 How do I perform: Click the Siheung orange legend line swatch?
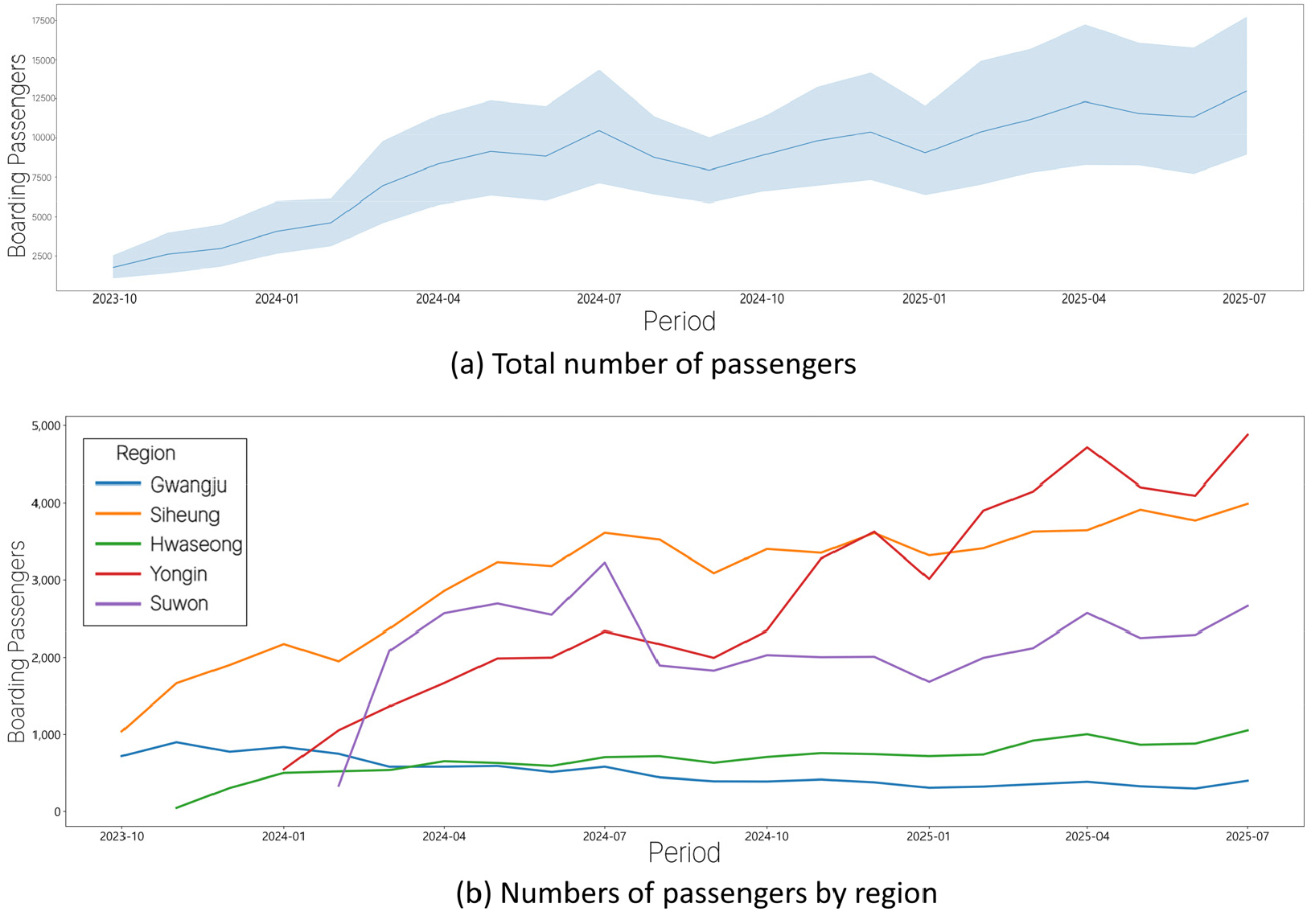point(119,513)
